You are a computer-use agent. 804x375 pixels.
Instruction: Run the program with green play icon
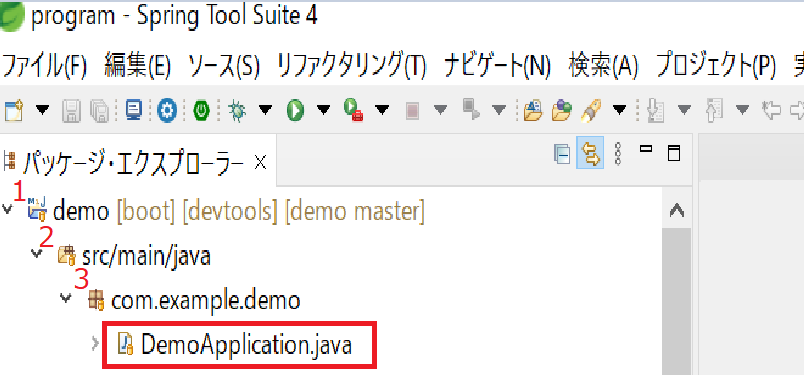pos(295,110)
